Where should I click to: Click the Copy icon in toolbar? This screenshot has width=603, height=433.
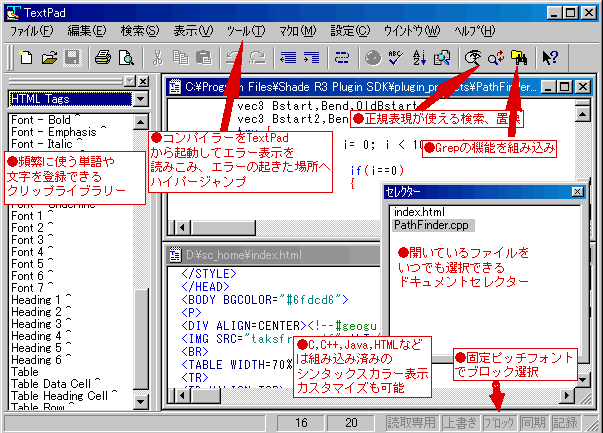click(180, 58)
